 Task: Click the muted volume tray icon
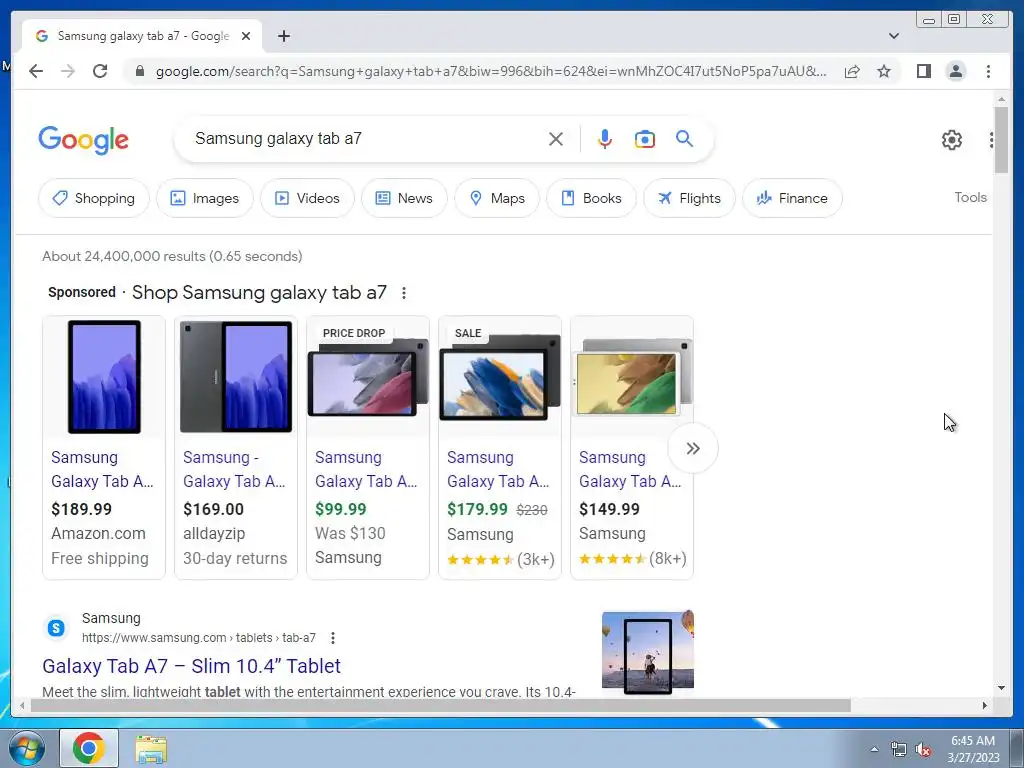[x=923, y=750]
